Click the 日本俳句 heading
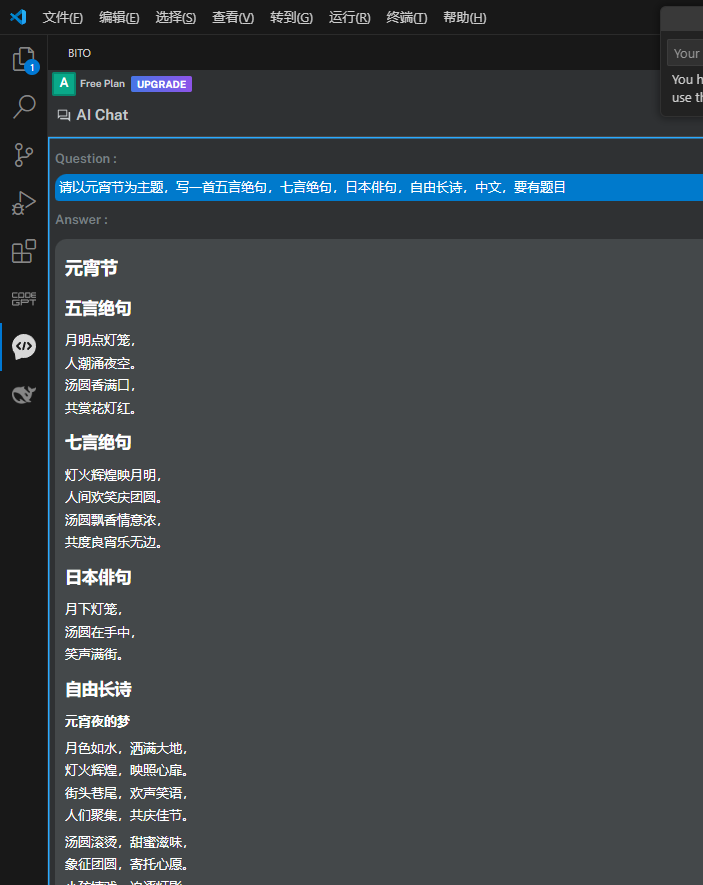703x885 pixels. coord(98,577)
